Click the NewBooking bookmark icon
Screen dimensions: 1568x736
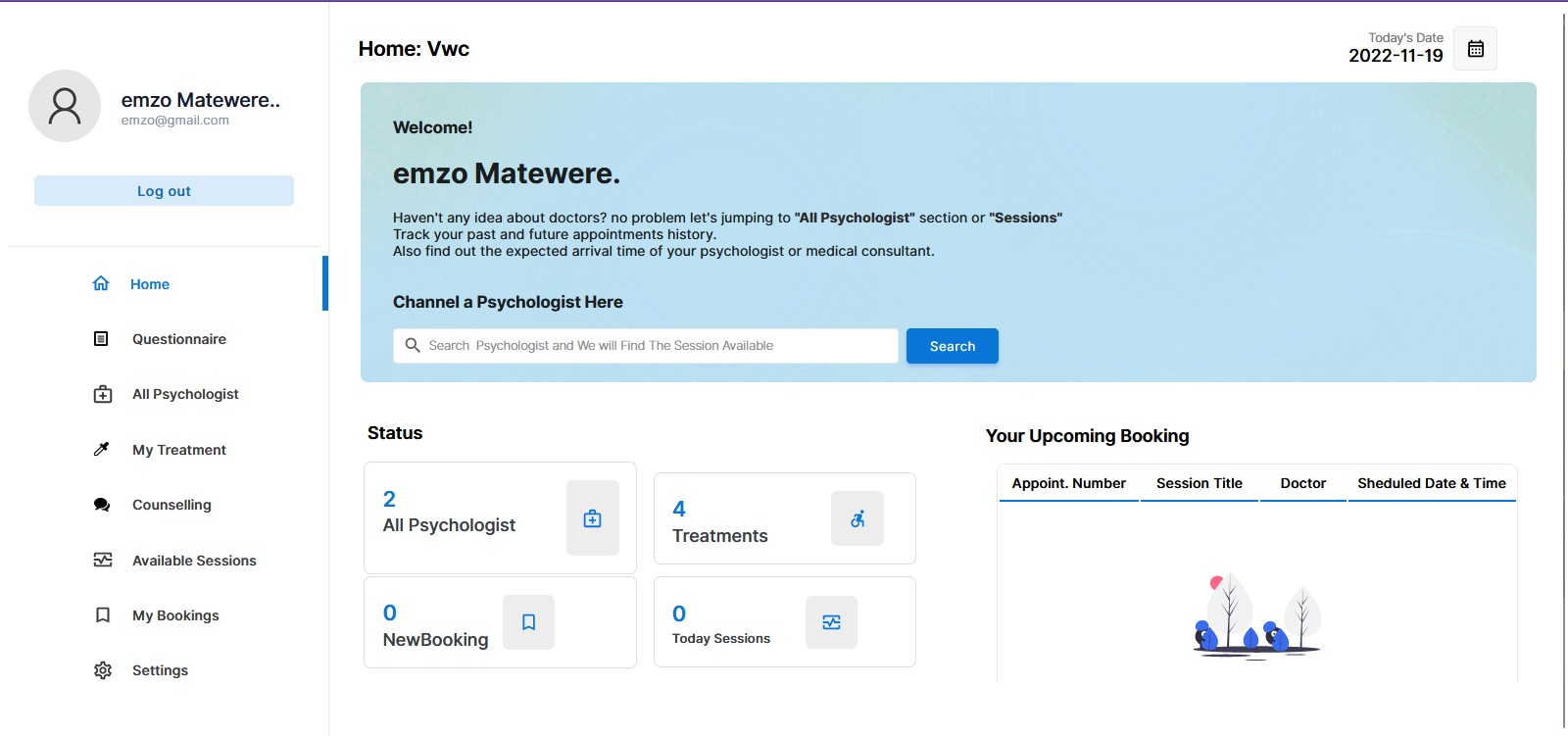pos(528,622)
